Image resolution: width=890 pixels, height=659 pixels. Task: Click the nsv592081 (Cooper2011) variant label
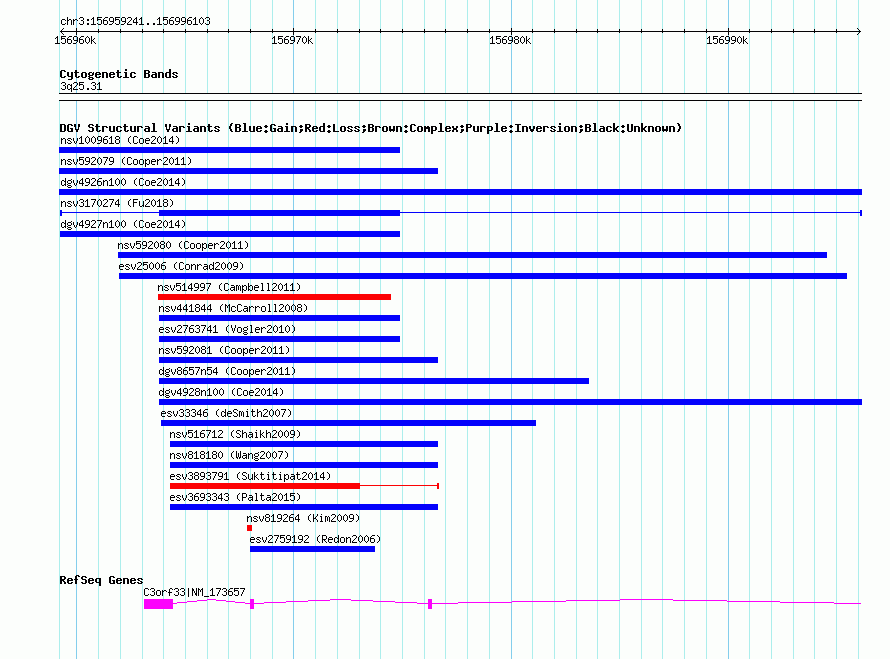click(224, 350)
